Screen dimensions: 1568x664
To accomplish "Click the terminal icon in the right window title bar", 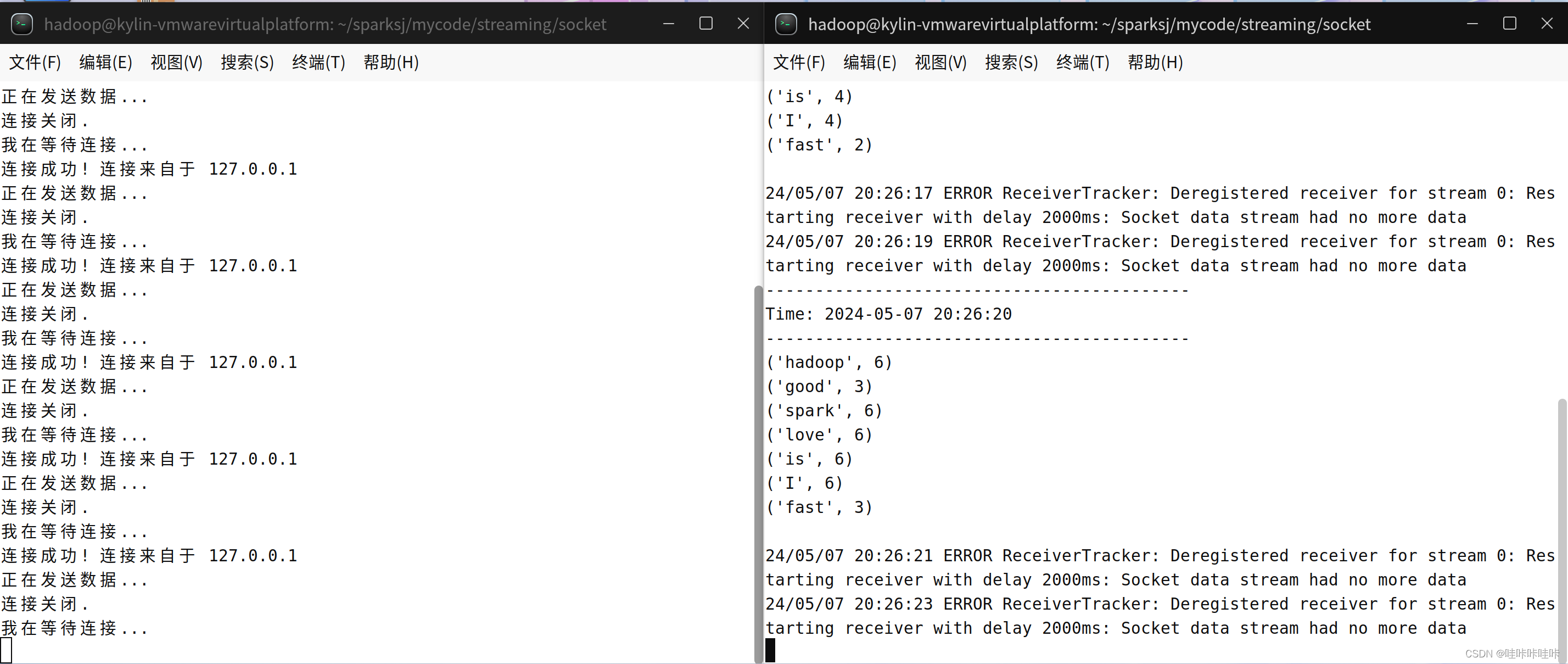I will [786, 24].
